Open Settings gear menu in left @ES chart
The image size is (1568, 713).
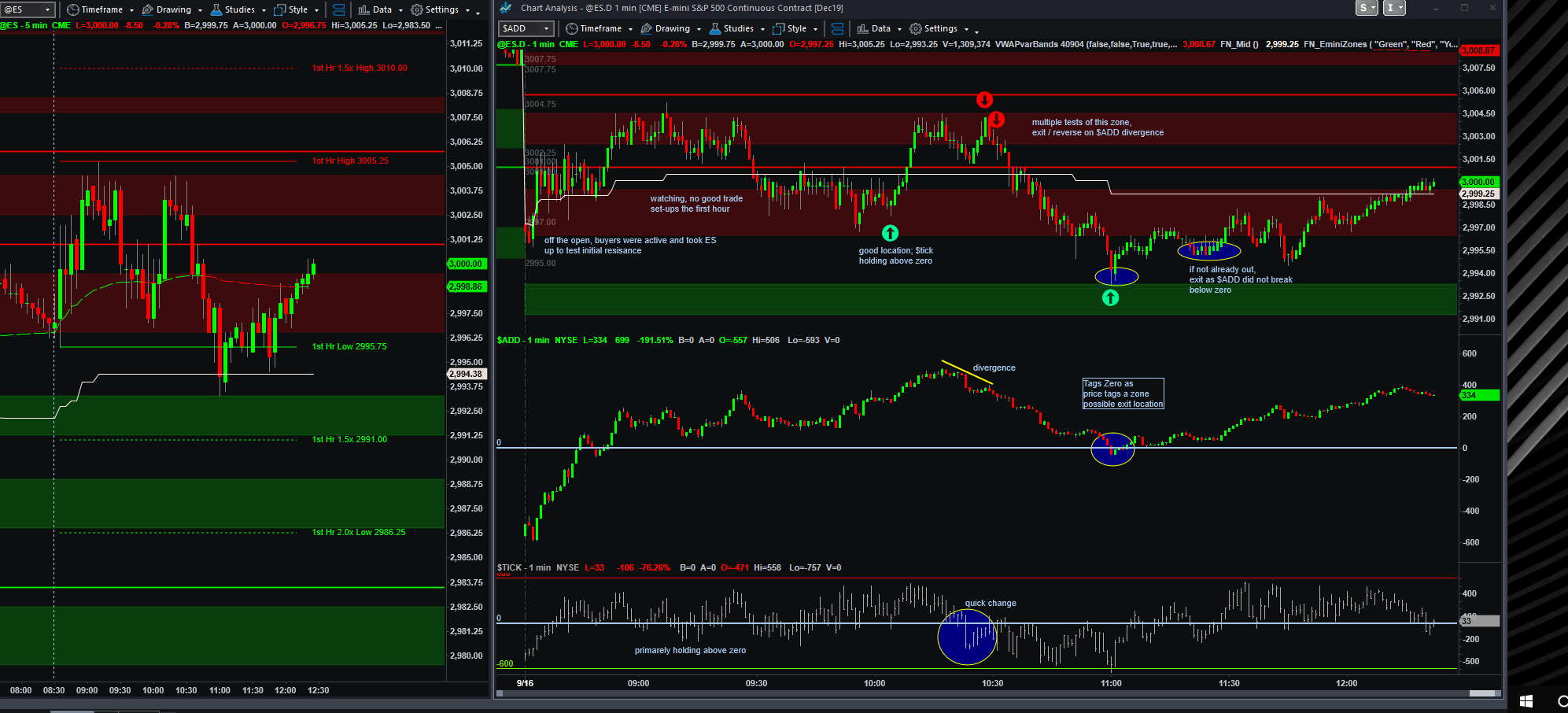[440, 9]
